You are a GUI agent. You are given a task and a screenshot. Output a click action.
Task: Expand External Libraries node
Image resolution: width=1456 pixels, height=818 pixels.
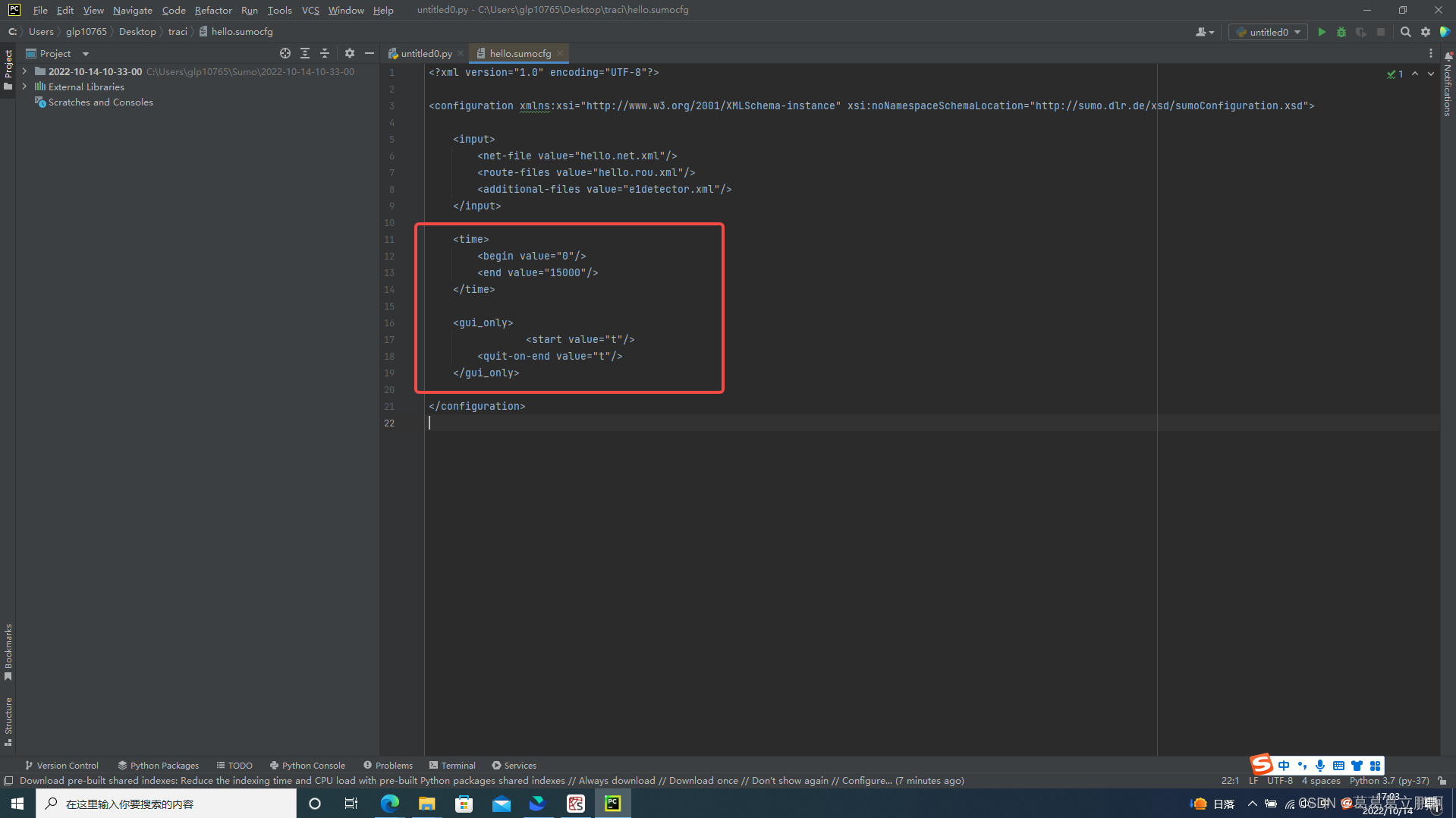click(x=25, y=87)
